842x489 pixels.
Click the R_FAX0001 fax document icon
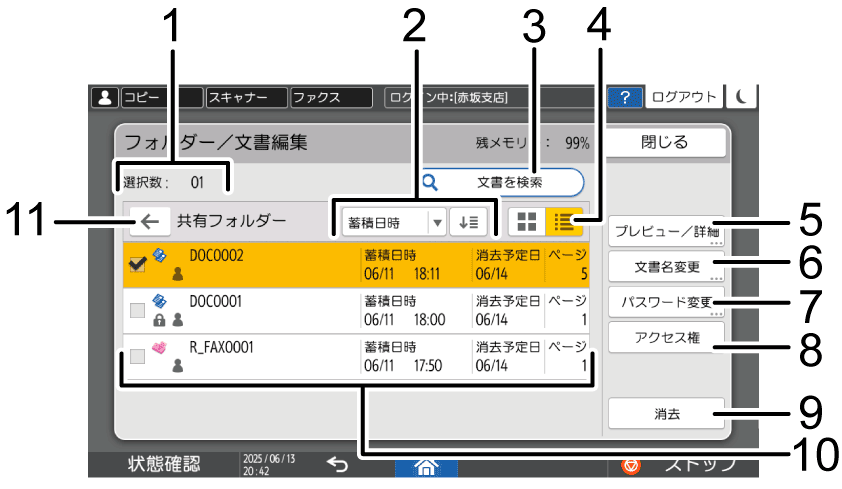pos(159,347)
